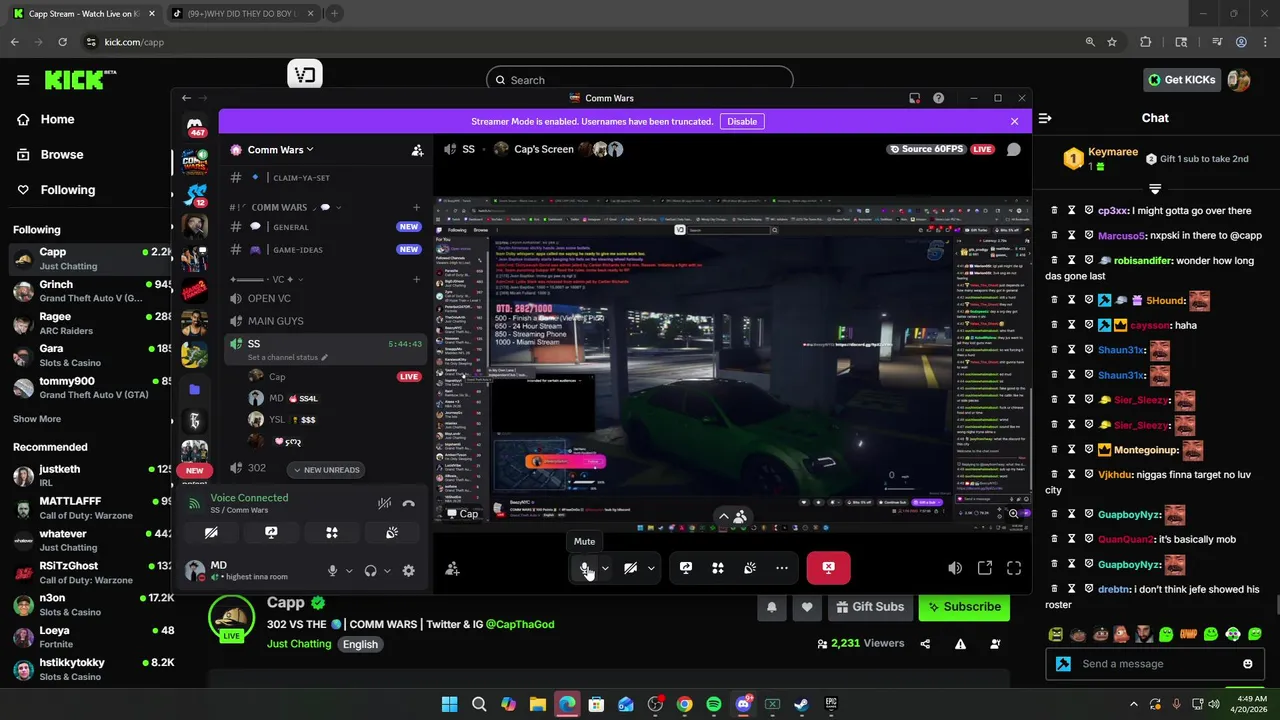
Task: Open activities icon in call control bar
Action: point(718,568)
